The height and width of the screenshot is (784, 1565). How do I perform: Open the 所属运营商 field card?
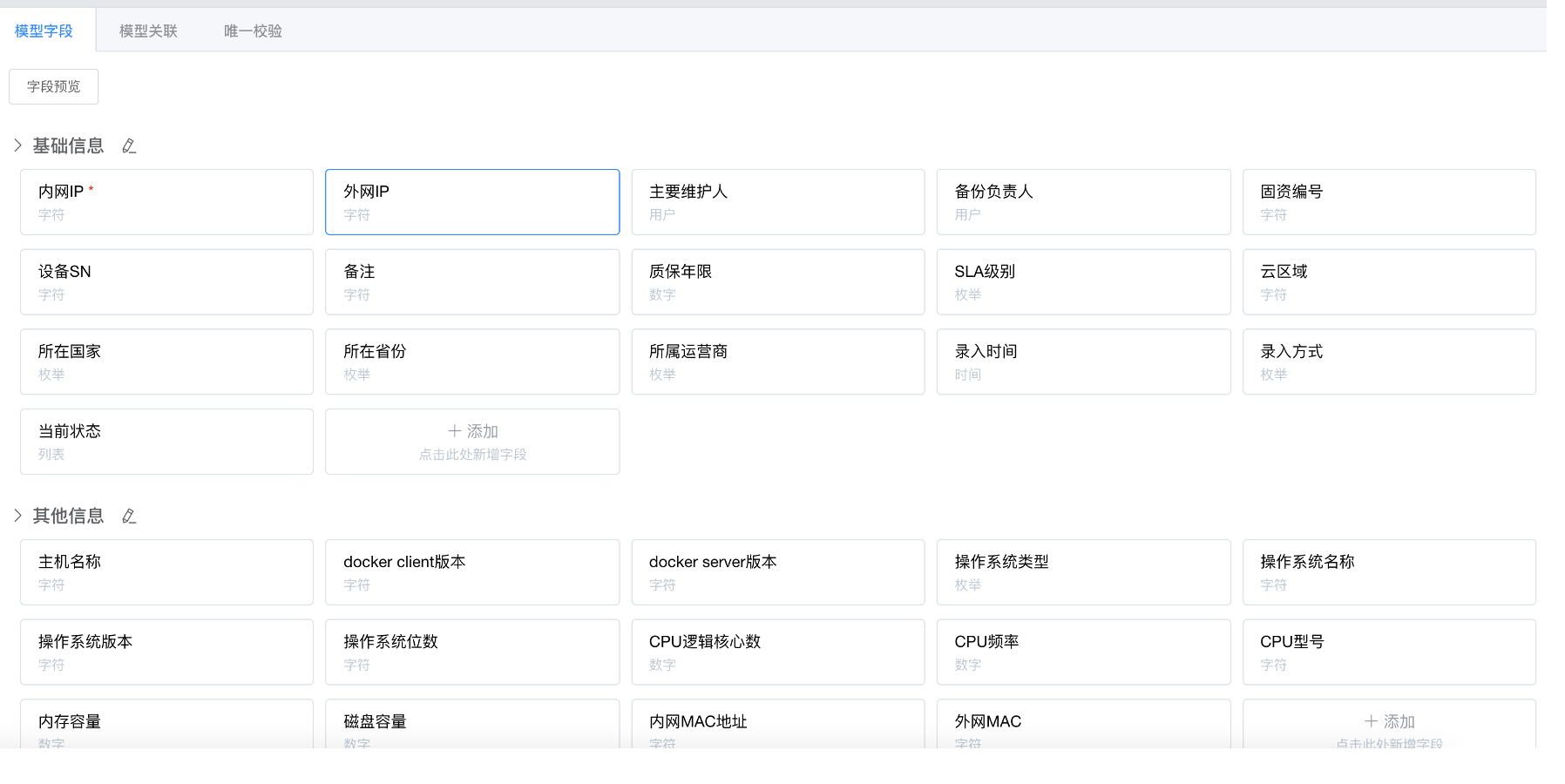778,362
